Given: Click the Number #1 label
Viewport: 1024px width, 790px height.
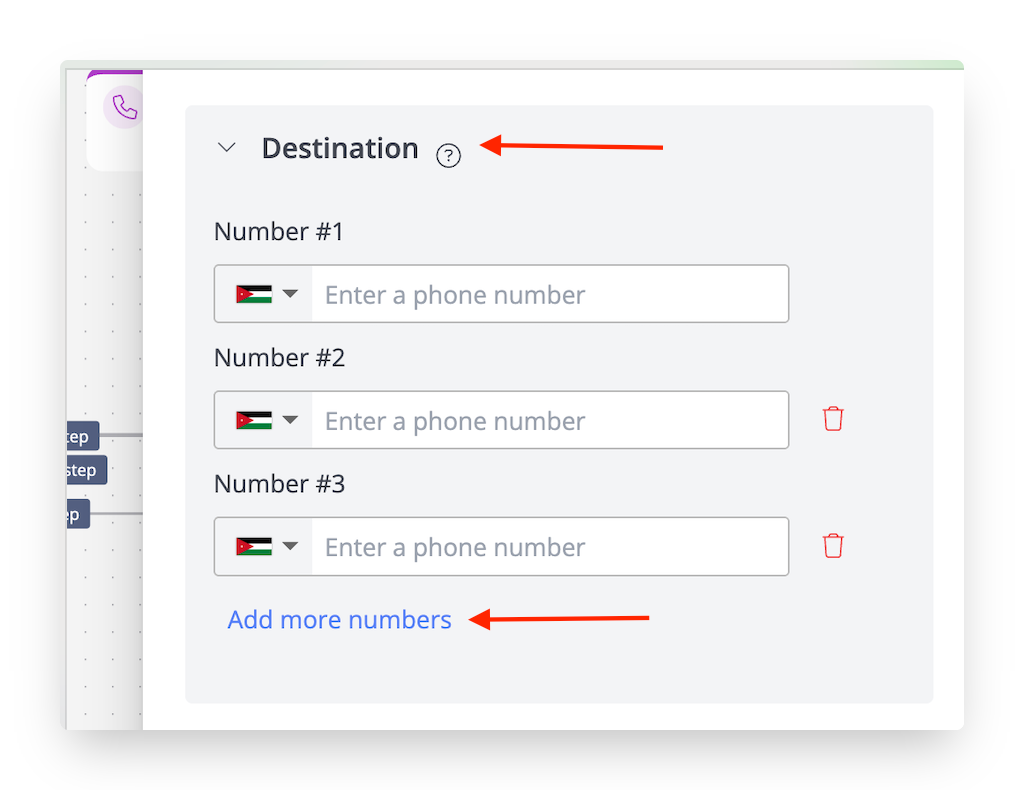Looking at the screenshot, I should pos(278,232).
